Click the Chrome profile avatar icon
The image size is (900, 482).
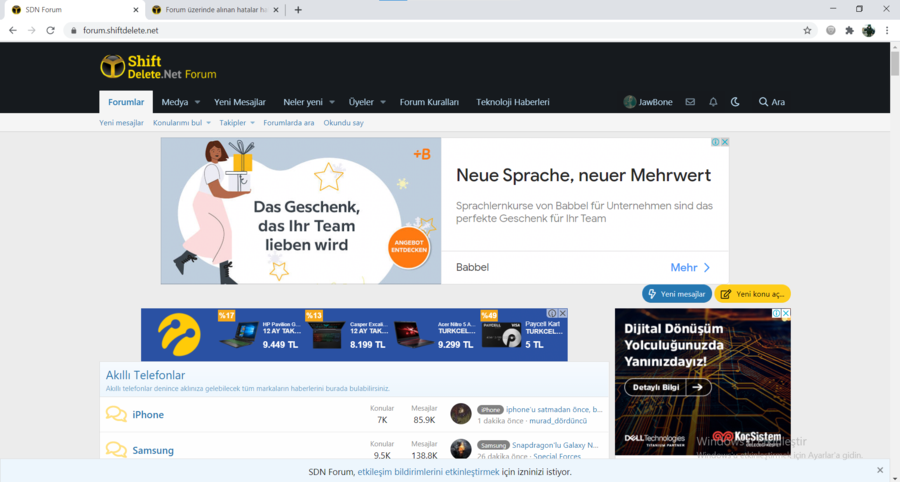[x=868, y=30]
